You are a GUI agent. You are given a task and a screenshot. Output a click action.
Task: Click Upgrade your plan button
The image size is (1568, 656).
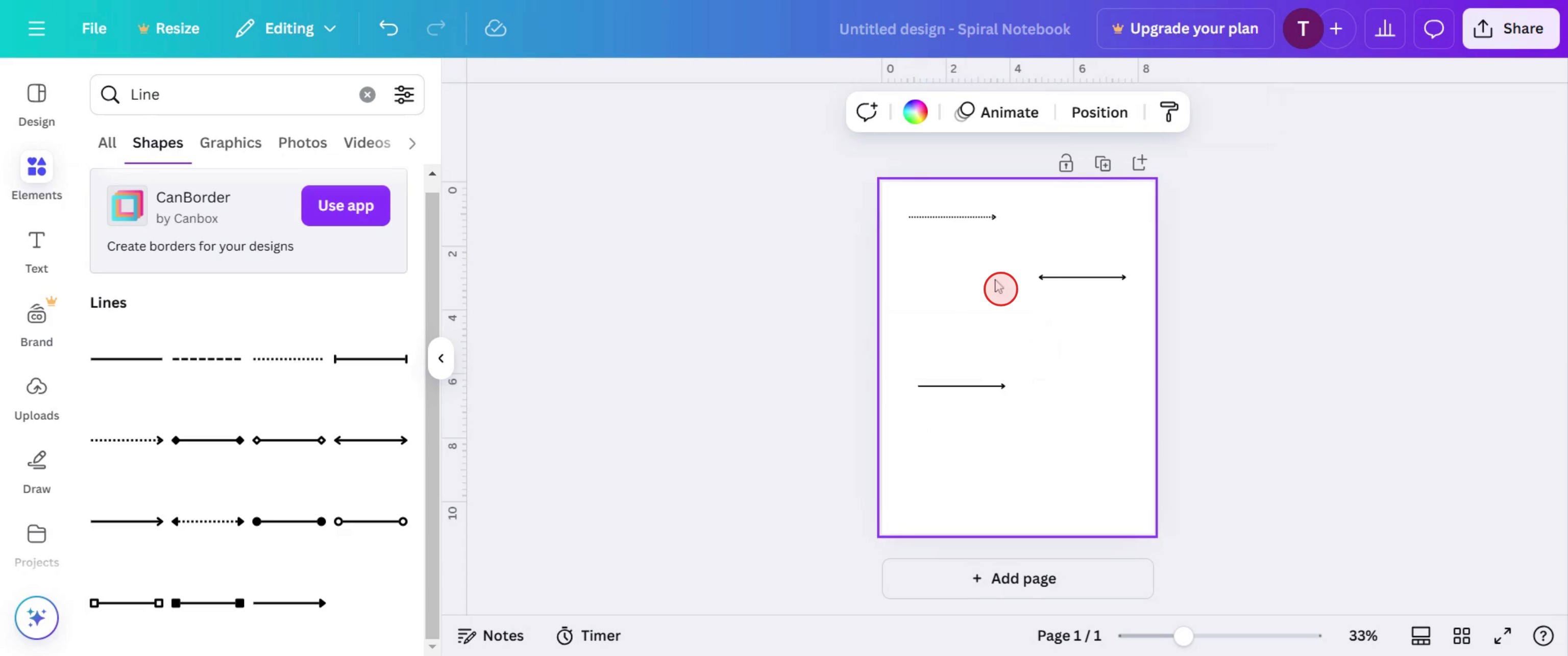pyautogui.click(x=1185, y=29)
